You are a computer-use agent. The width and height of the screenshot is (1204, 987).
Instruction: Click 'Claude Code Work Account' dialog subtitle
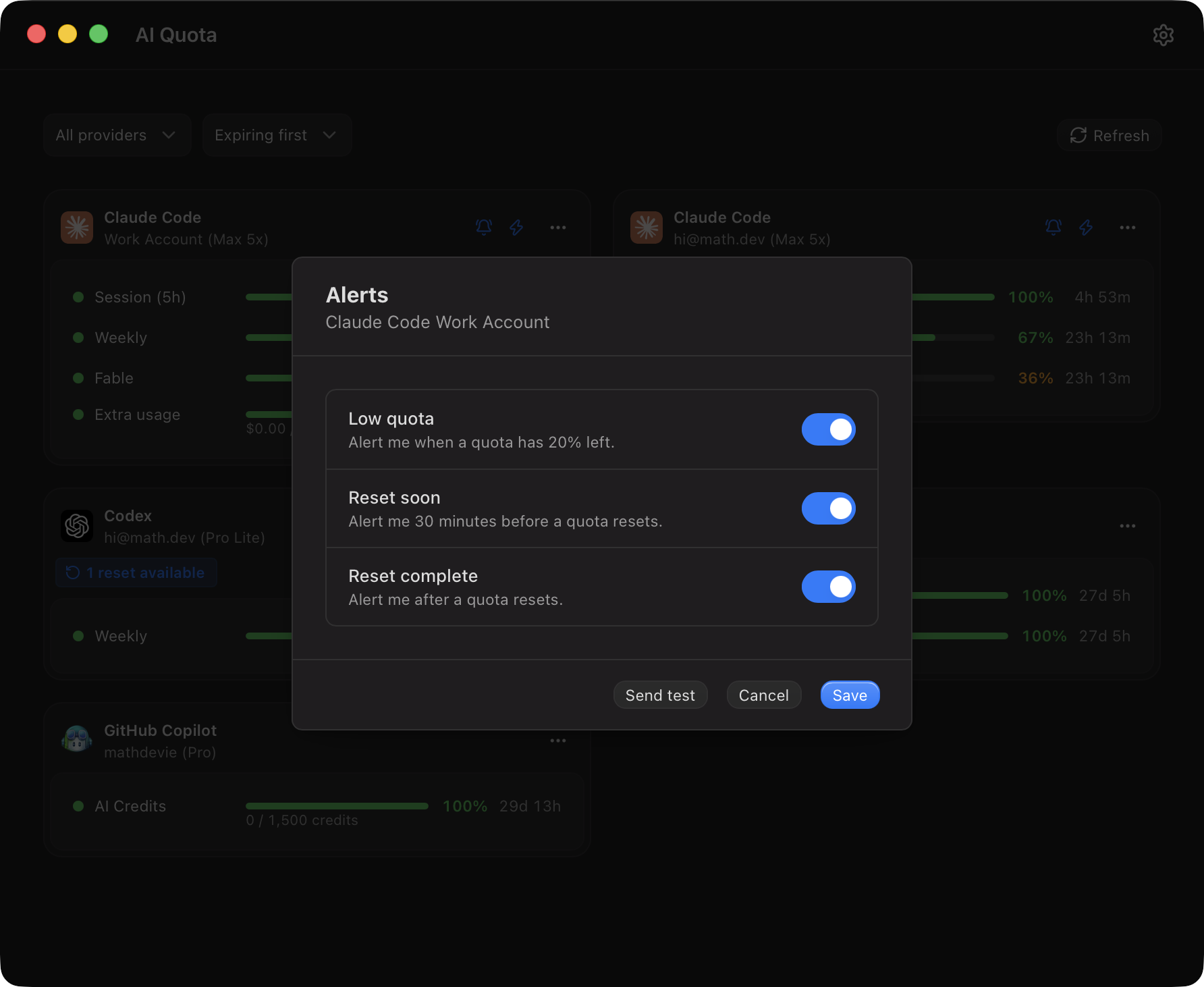(437, 322)
